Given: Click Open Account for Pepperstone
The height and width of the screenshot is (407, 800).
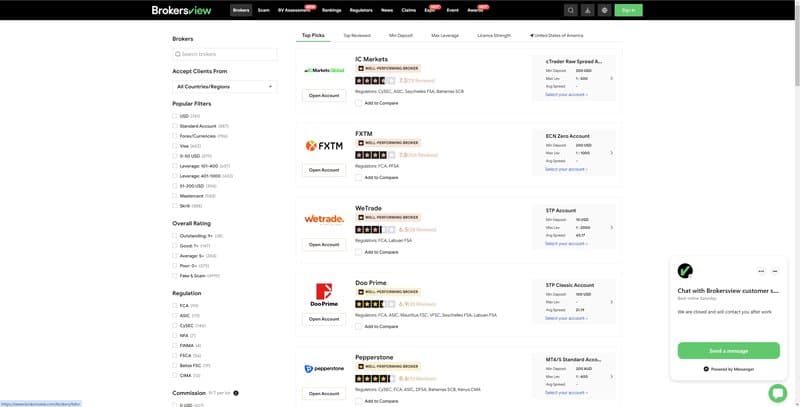Looking at the screenshot, I should tap(324, 393).
